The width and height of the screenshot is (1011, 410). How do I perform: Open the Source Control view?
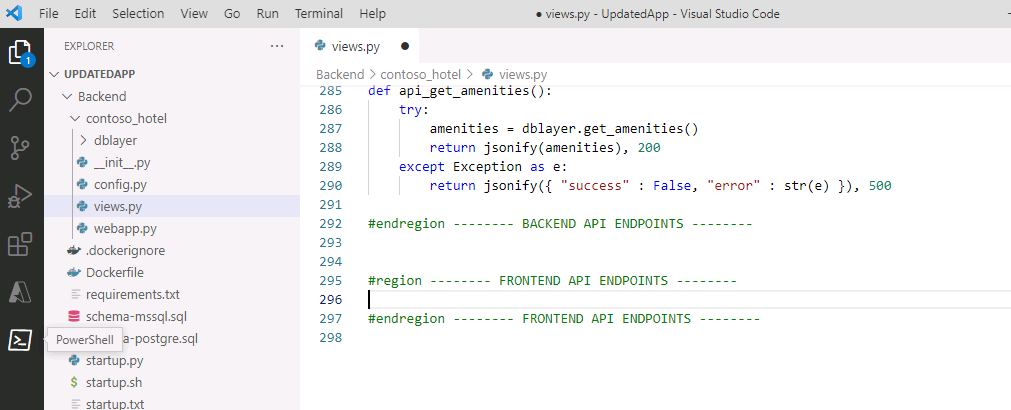21,147
